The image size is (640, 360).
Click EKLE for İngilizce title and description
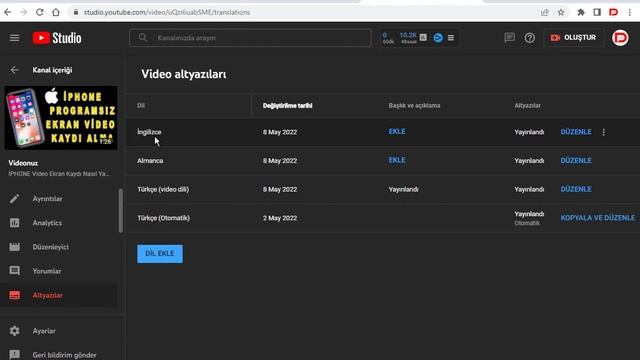[x=397, y=131]
